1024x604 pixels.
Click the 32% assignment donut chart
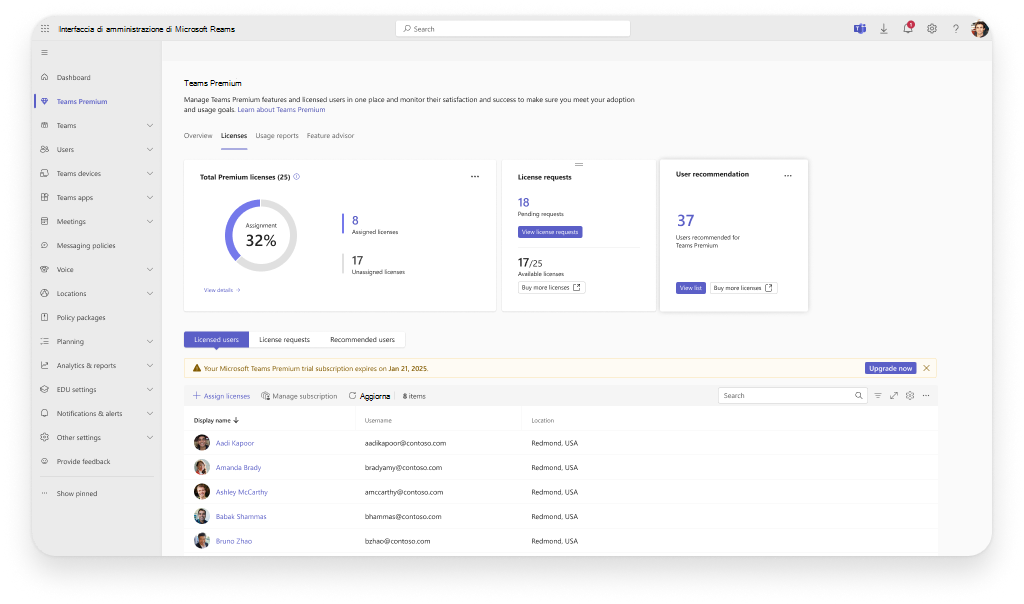click(261, 236)
